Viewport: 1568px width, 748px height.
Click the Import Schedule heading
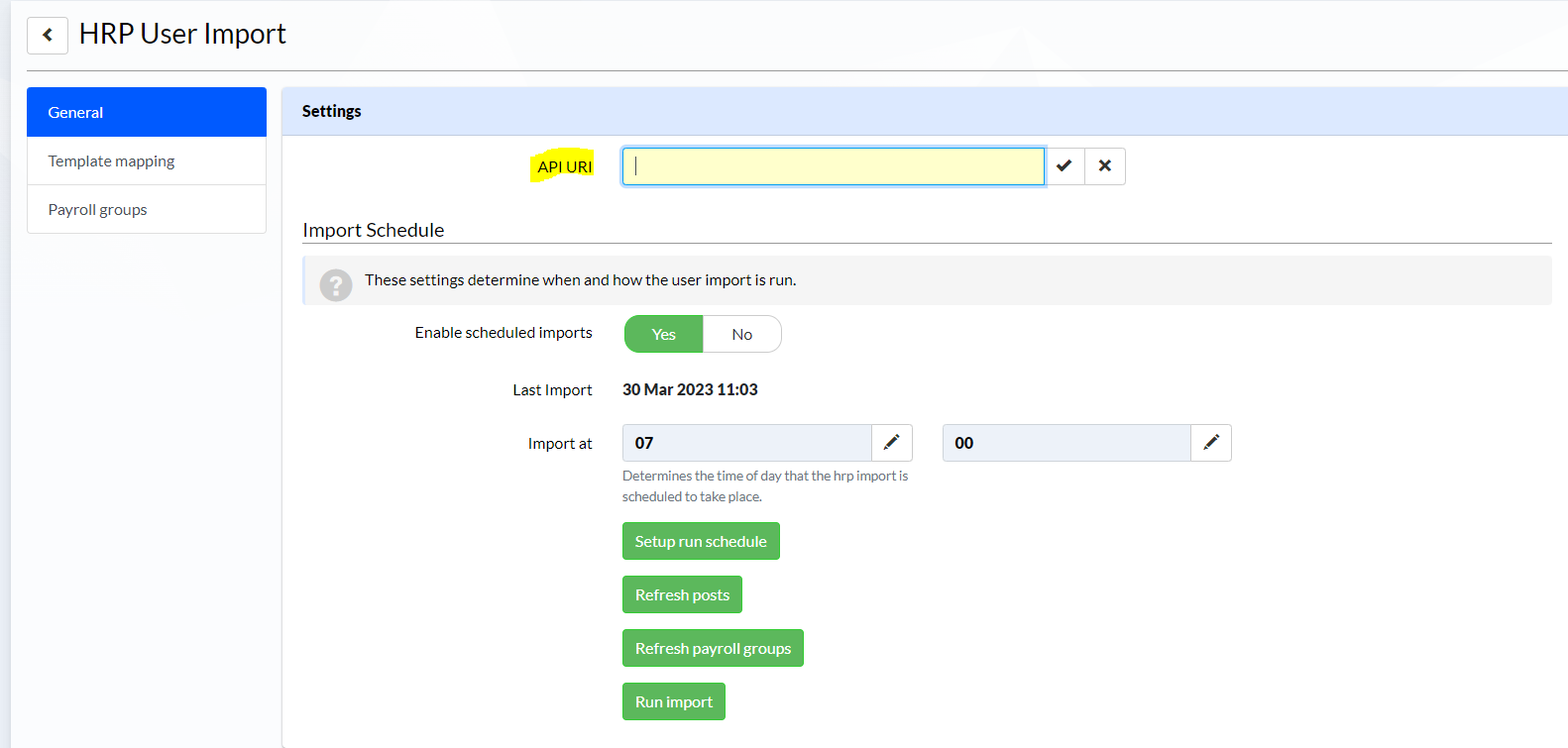(374, 230)
